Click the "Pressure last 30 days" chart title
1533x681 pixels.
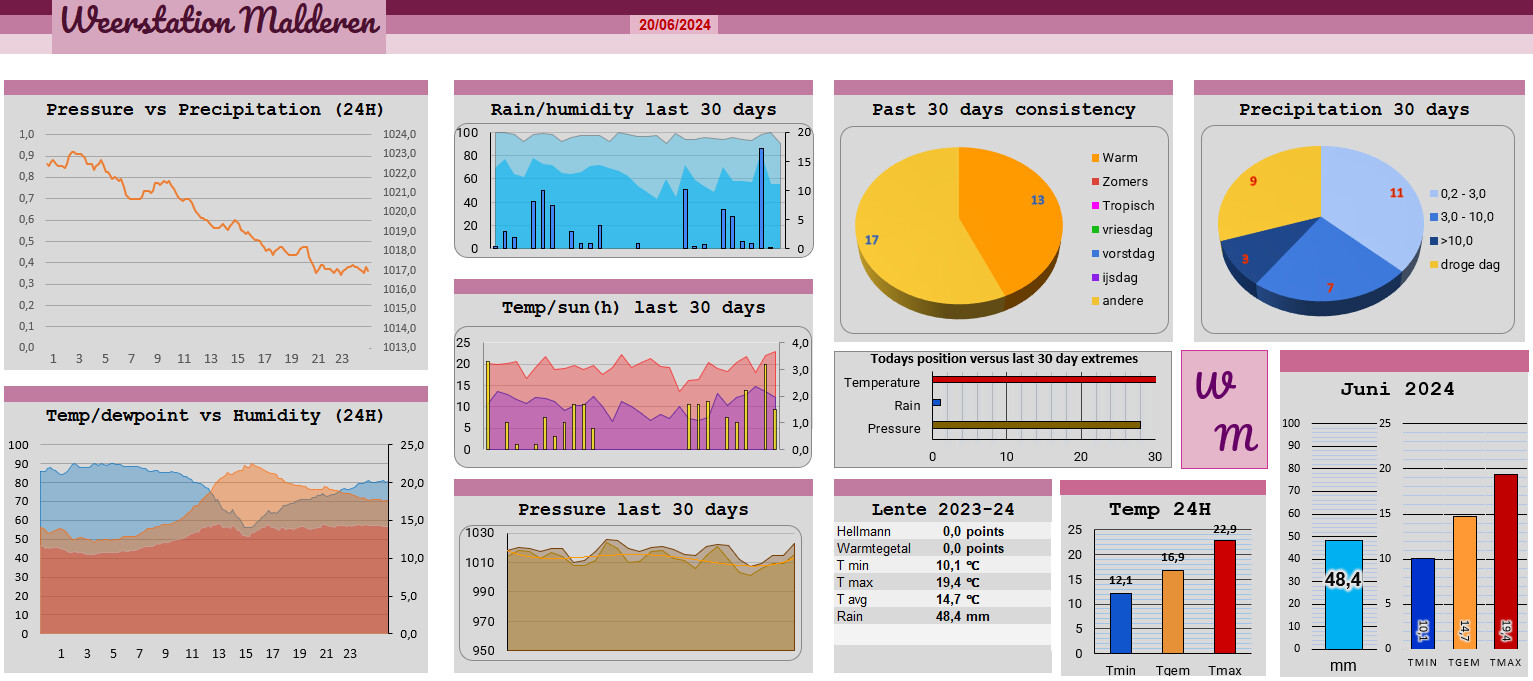[x=633, y=510]
